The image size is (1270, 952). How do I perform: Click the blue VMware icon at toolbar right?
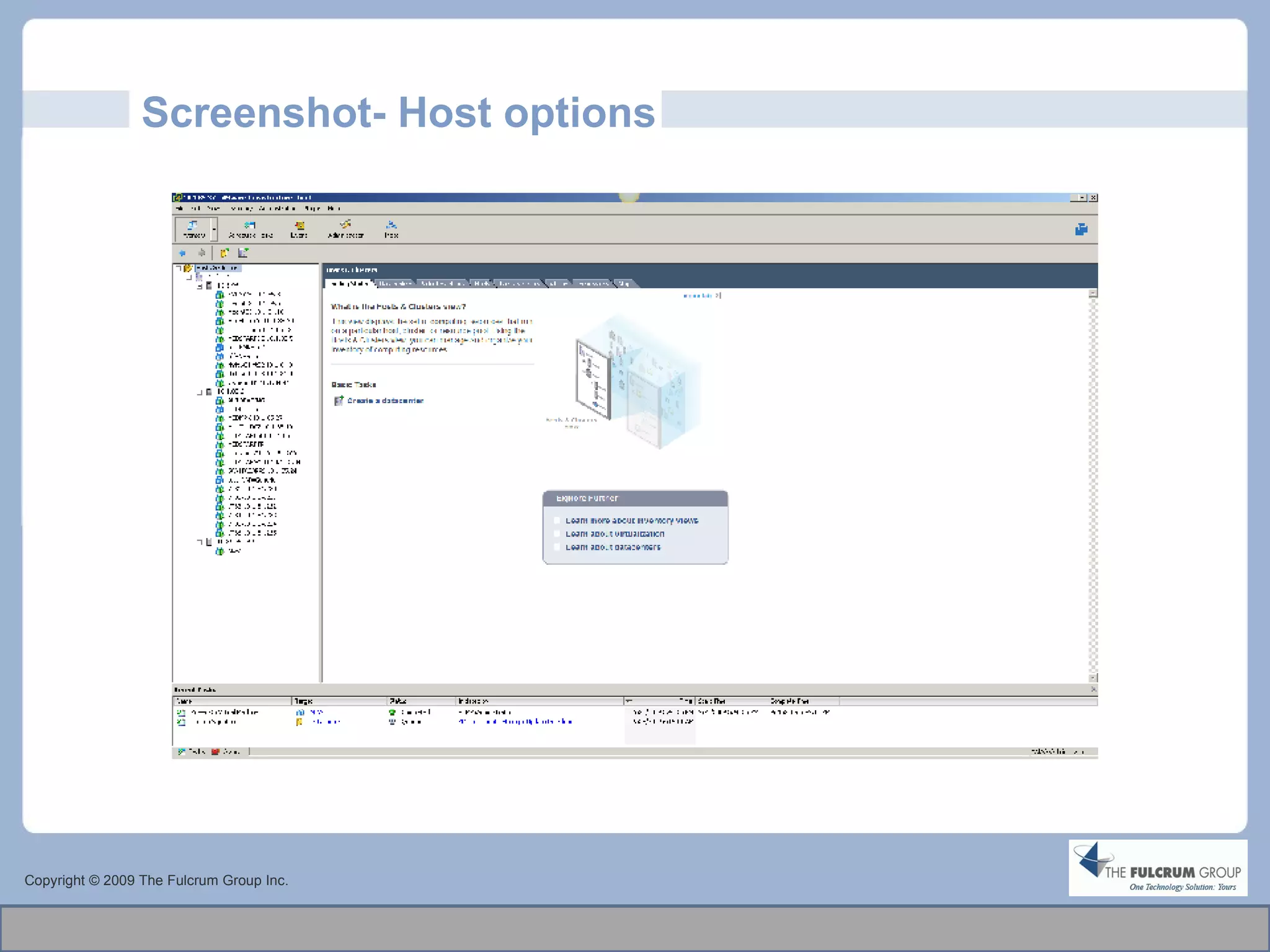[1081, 229]
